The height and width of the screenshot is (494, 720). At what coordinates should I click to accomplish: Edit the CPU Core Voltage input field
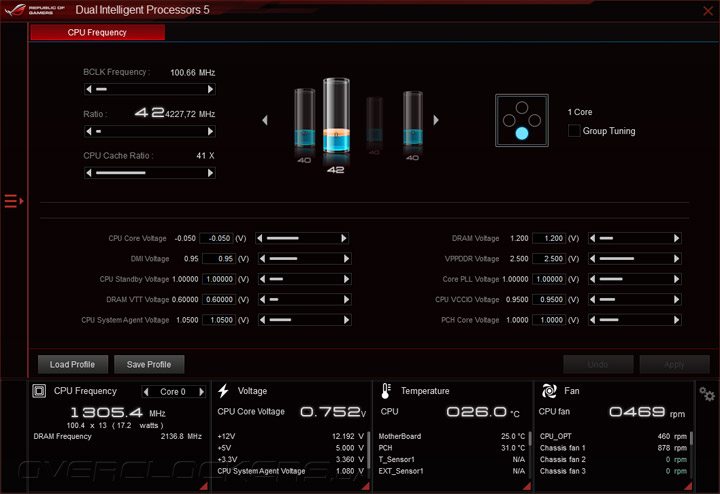tap(217, 238)
